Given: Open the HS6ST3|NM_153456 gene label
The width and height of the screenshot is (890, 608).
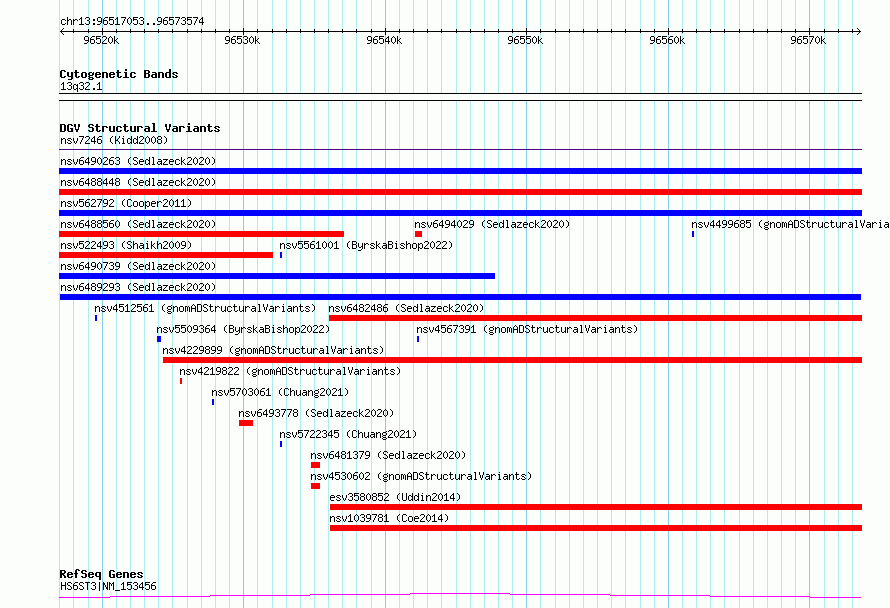Looking at the screenshot, I should [108, 586].
